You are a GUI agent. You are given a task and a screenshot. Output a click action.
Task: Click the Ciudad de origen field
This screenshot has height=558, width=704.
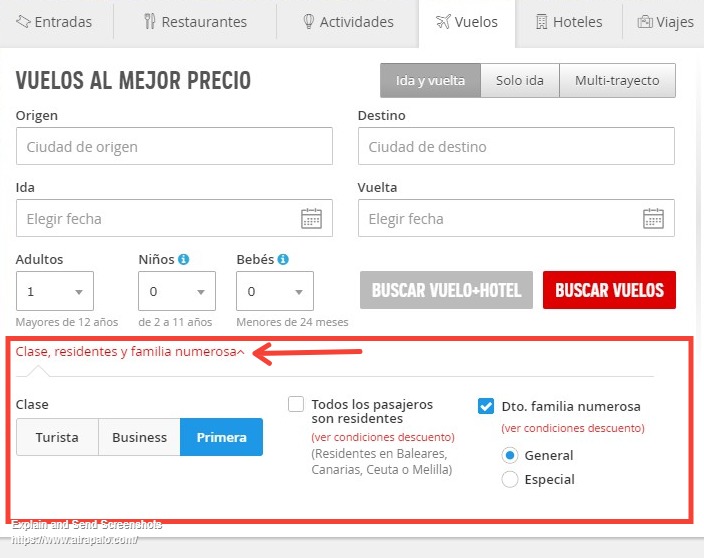coord(174,146)
